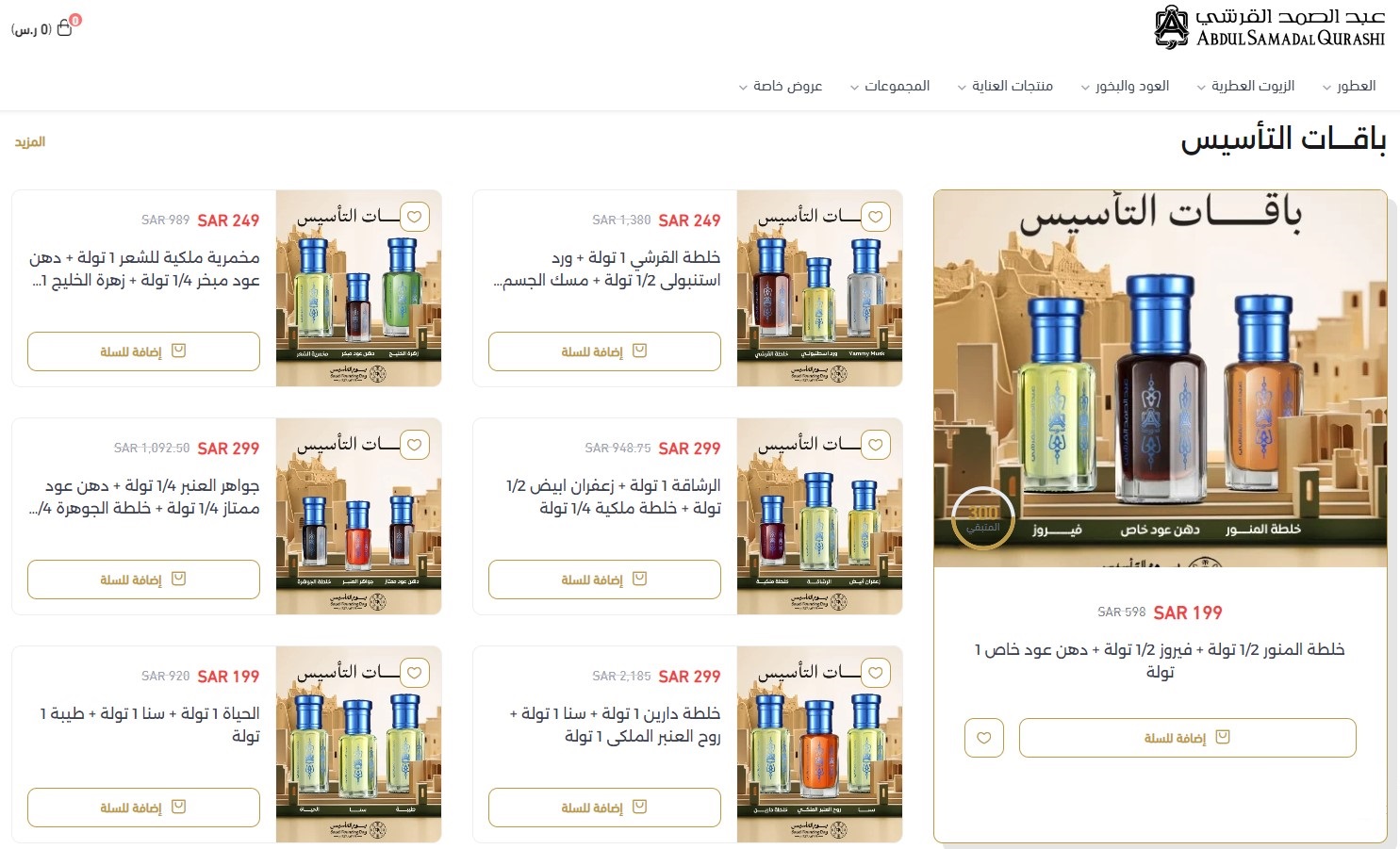Toggle wishlist heart on خلطة القرشي SAR 249 product
This screenshot has height=849, width=1400.
coord(876,217)
